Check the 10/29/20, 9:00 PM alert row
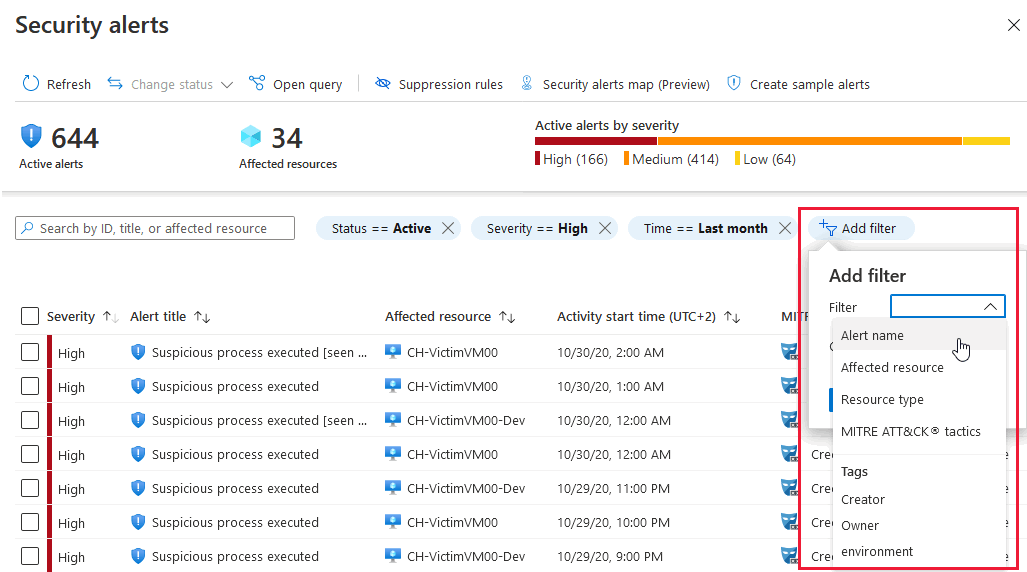 click(30, 556)
